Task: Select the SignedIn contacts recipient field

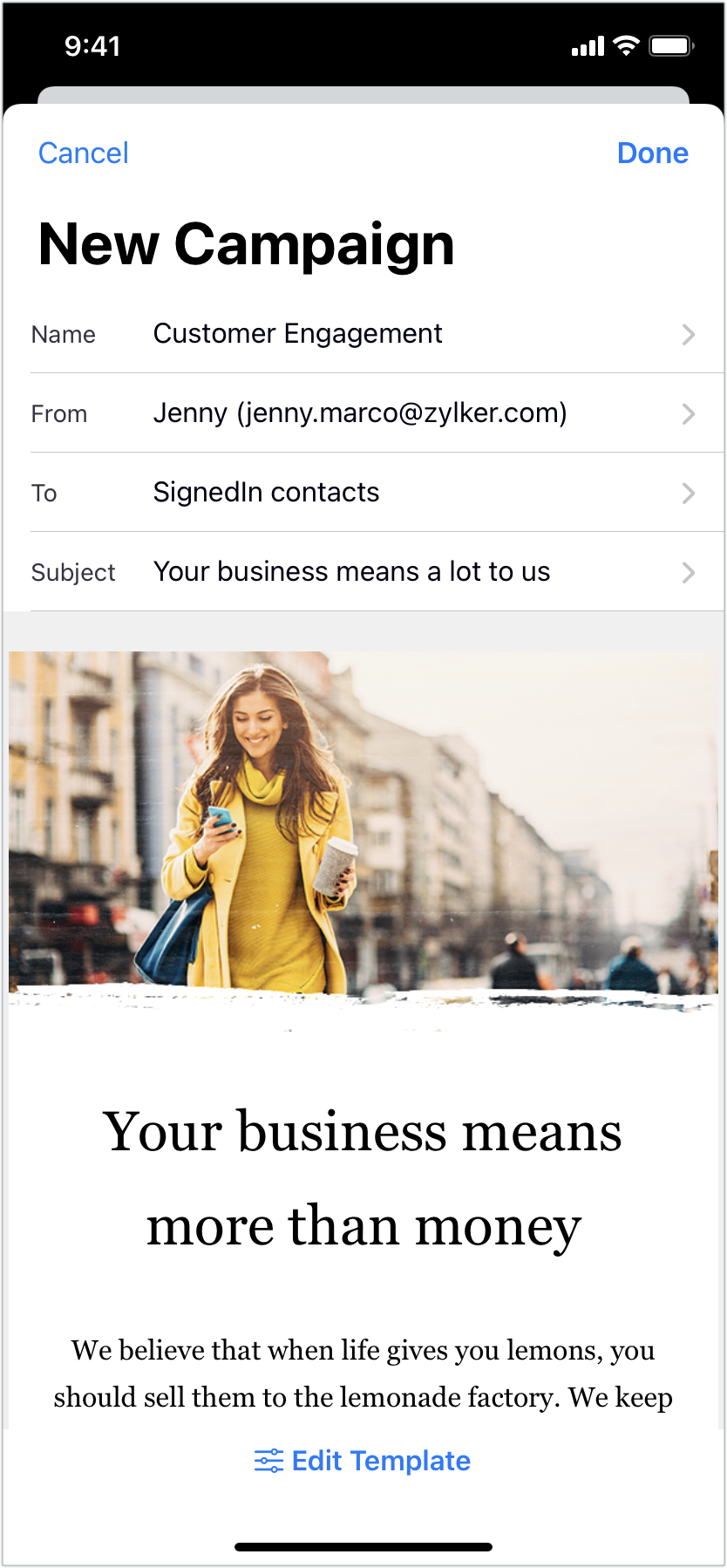Action: pyautogui.click(x=266, y=493)
